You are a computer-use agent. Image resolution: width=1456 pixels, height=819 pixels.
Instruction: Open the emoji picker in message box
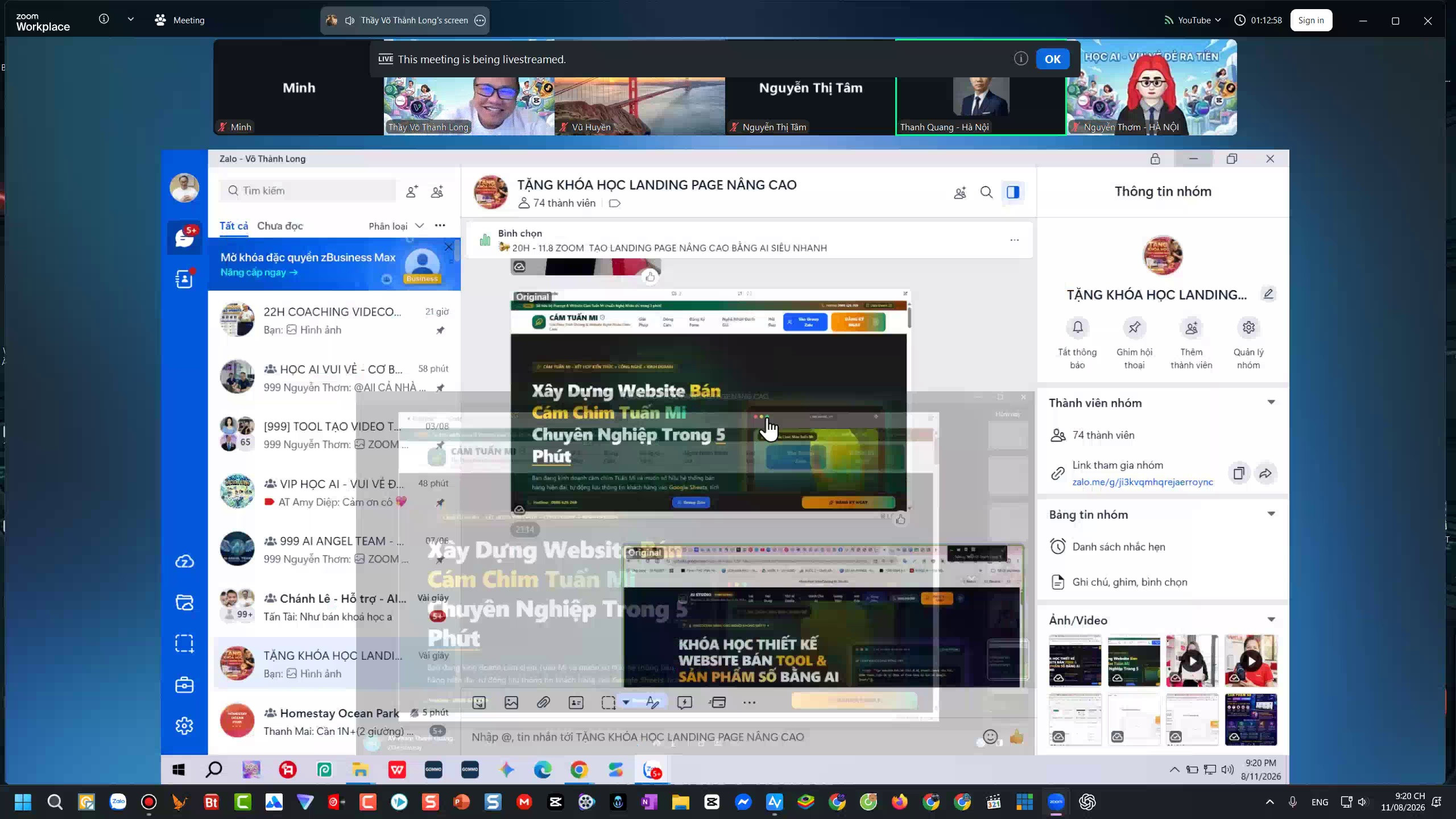[990, 737]
